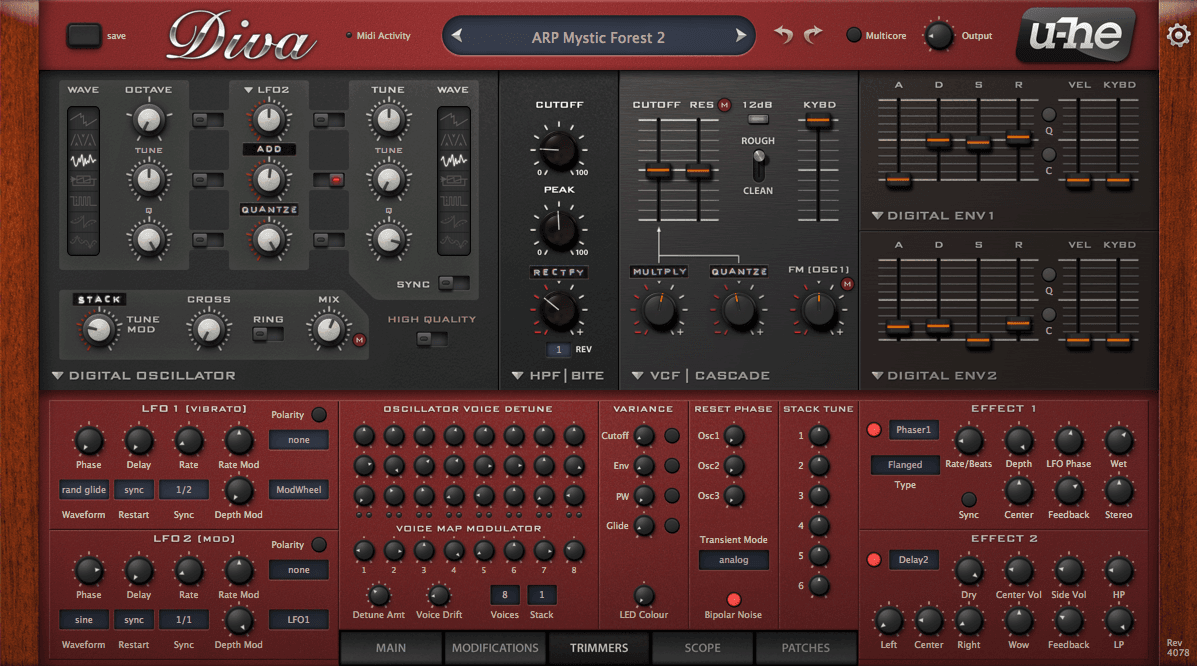Click the save button
Viewport: 1197px width, 666px height.
(x=84, y=35)
